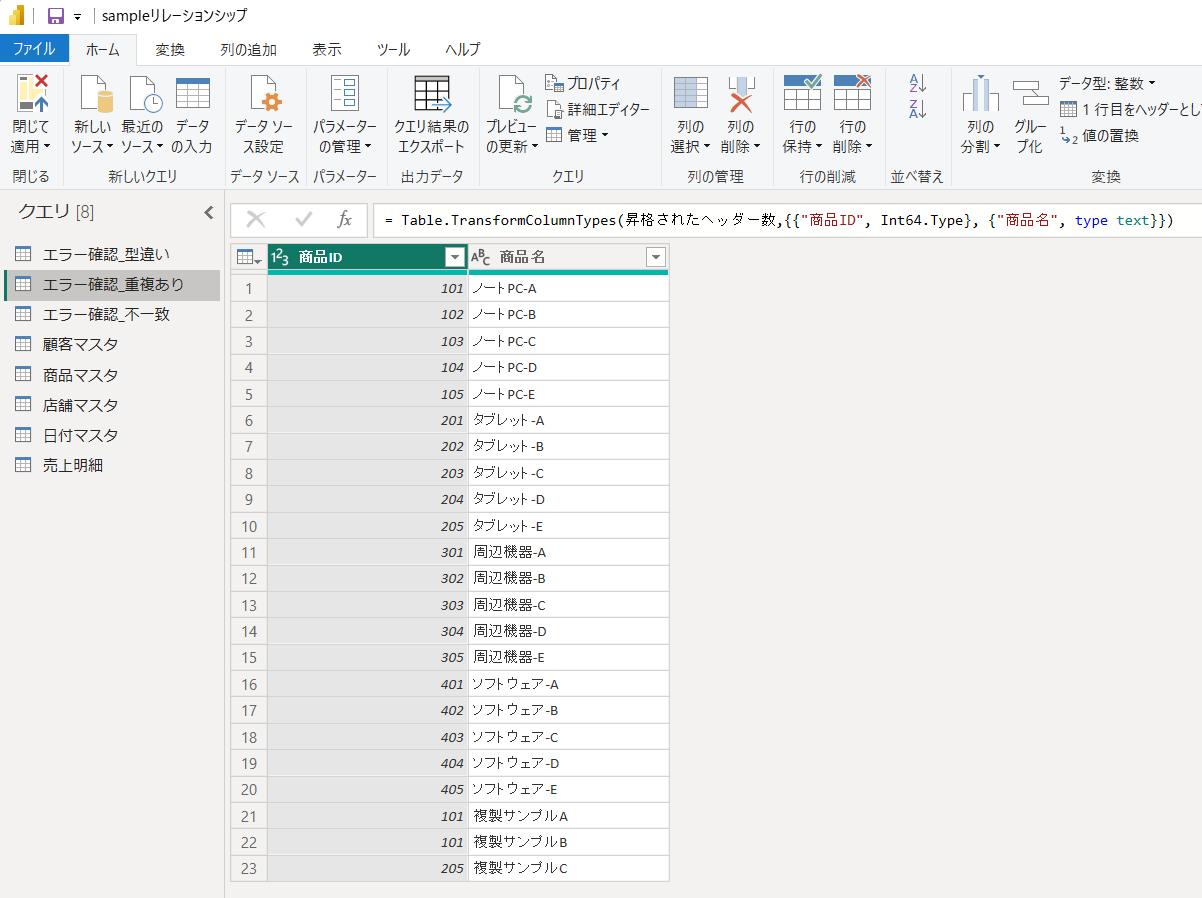Select query エラー確認_重複あり

pos(112,285)
